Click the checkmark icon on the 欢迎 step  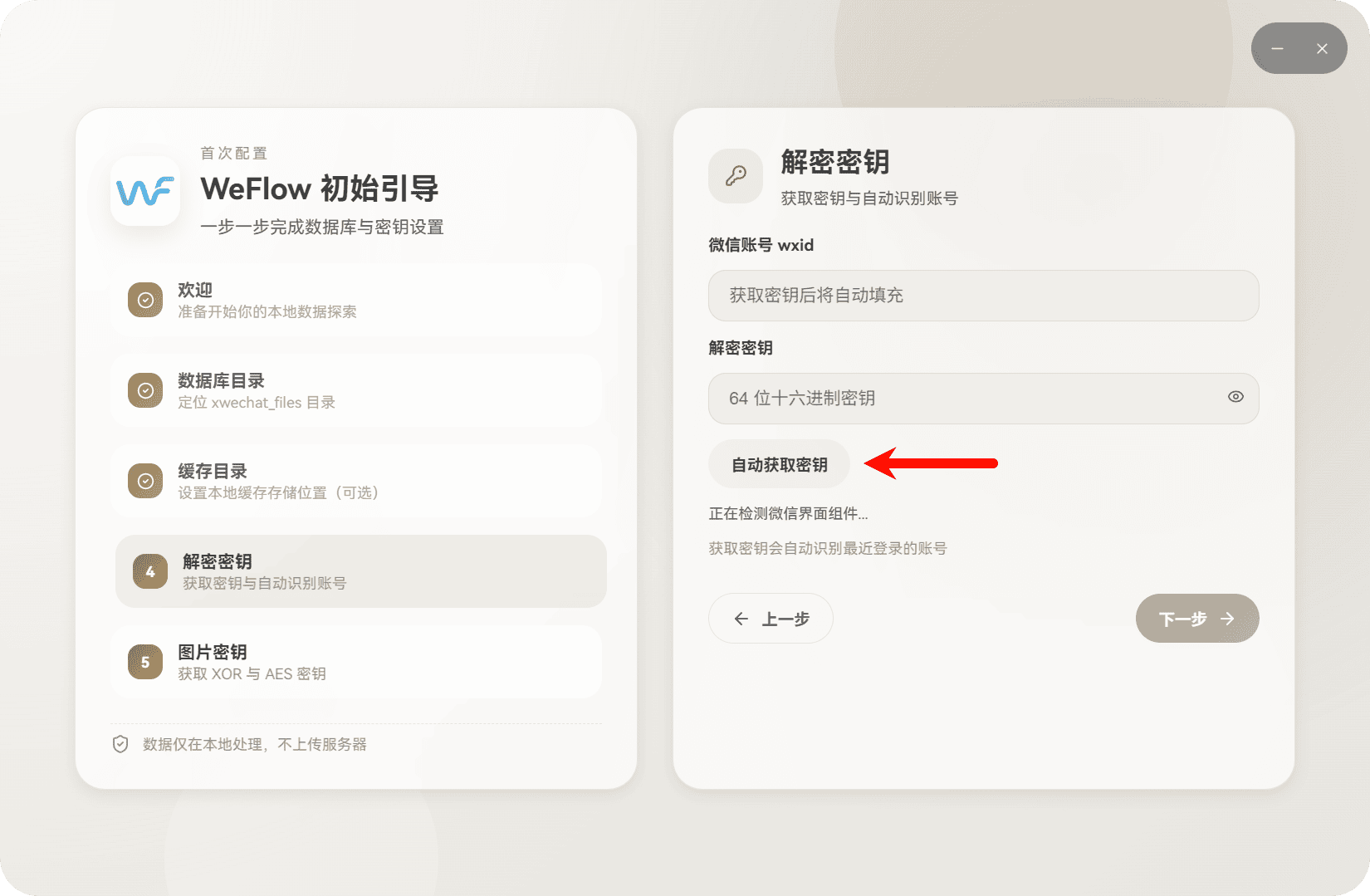click(x=145, y=300)
